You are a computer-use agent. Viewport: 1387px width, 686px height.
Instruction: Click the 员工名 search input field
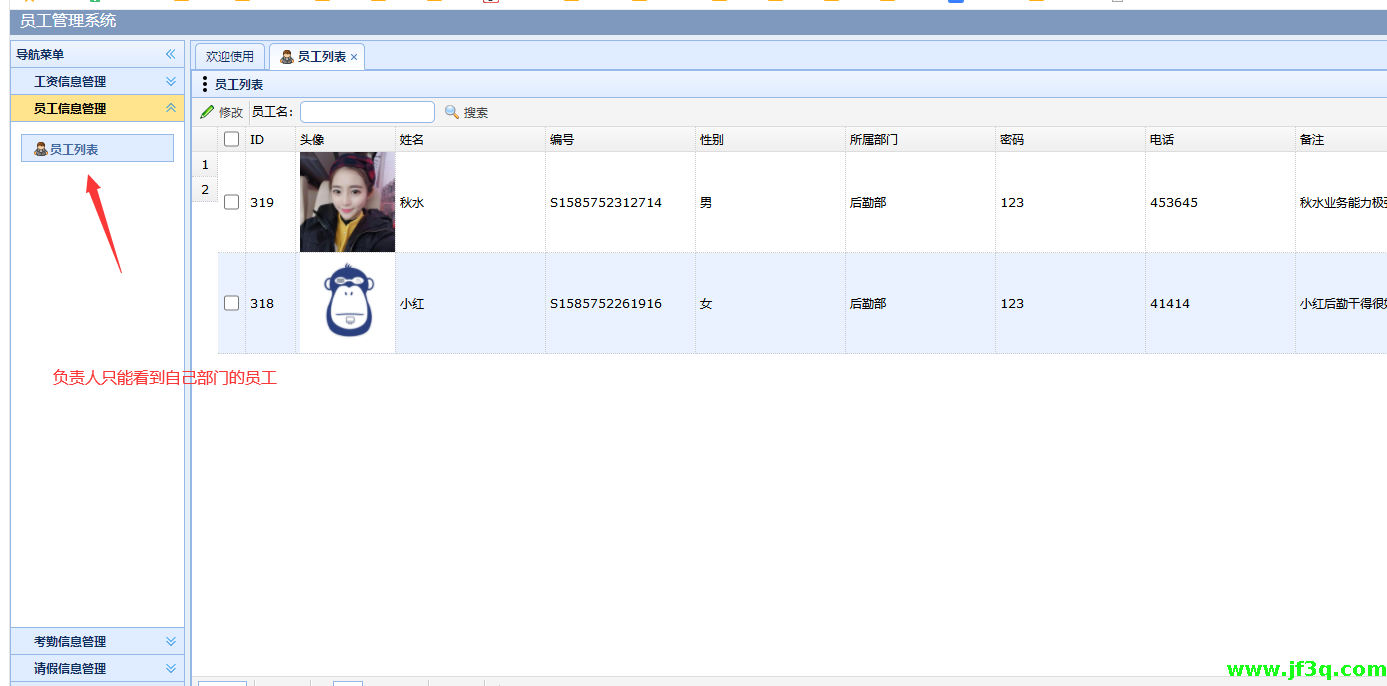point(367,112)
